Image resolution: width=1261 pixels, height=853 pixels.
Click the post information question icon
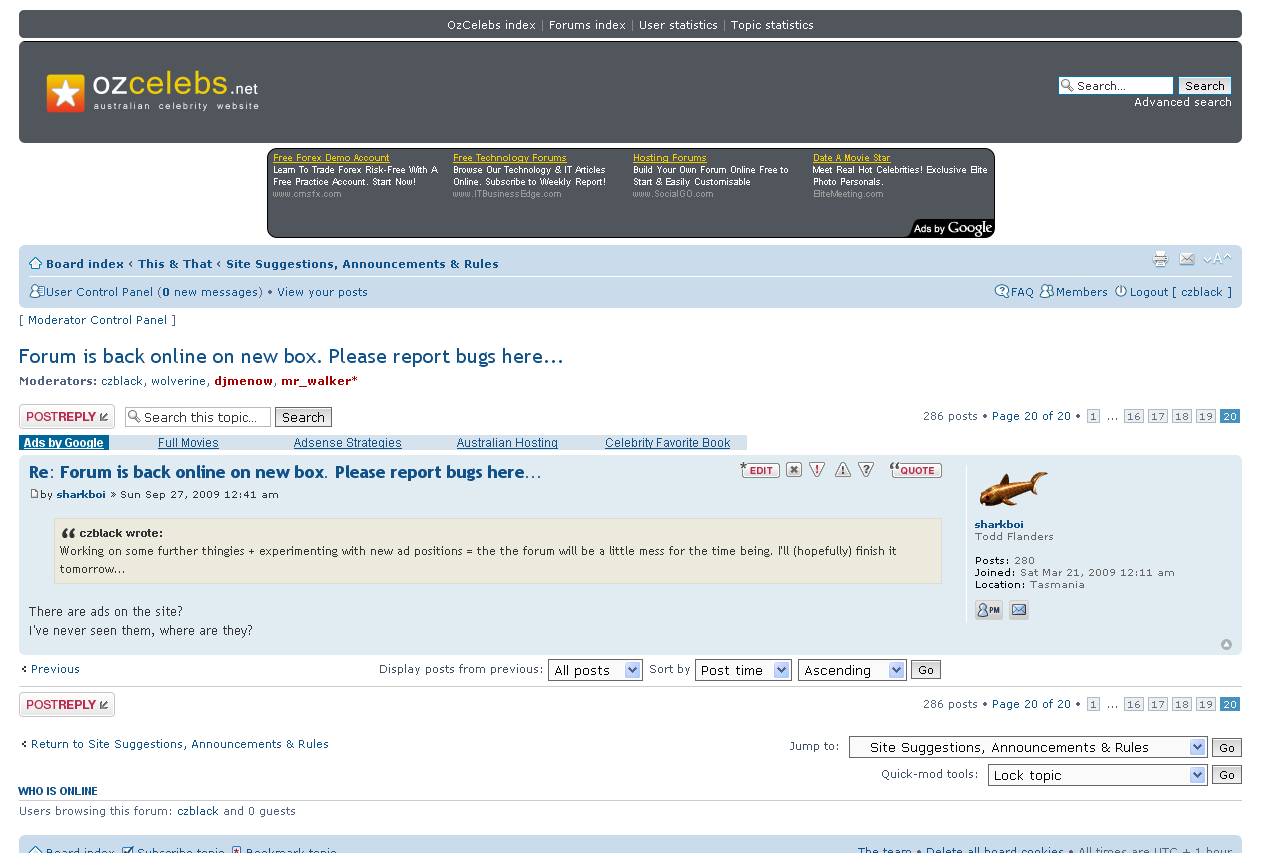[866, 470]
